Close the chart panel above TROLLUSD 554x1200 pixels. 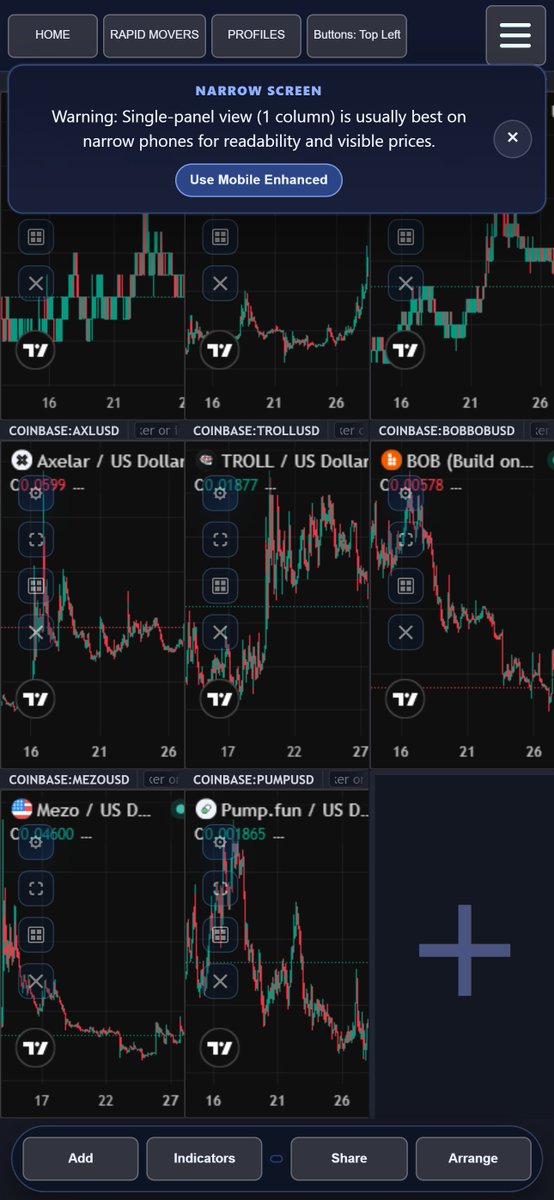pyautogui.click(x=220, y=284)
